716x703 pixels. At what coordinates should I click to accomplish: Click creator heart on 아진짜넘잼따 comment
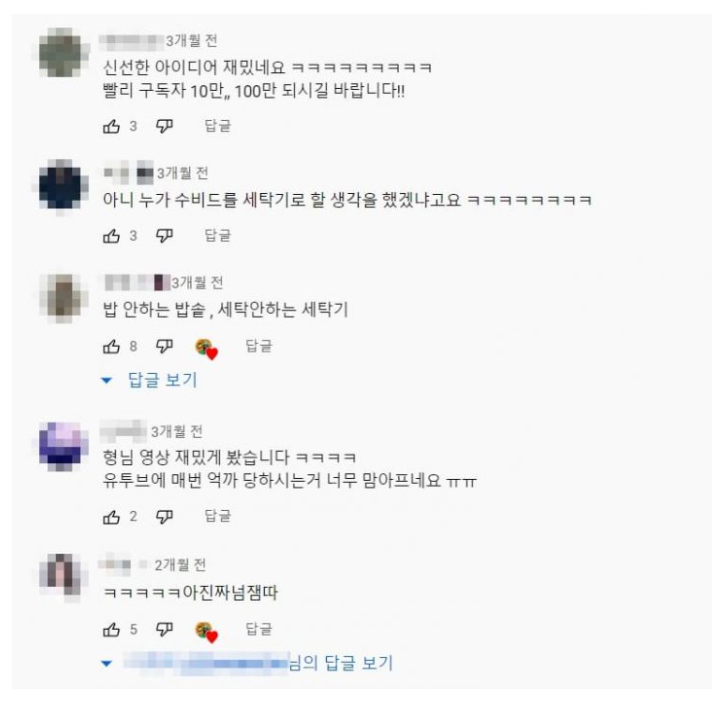point(206,633)
